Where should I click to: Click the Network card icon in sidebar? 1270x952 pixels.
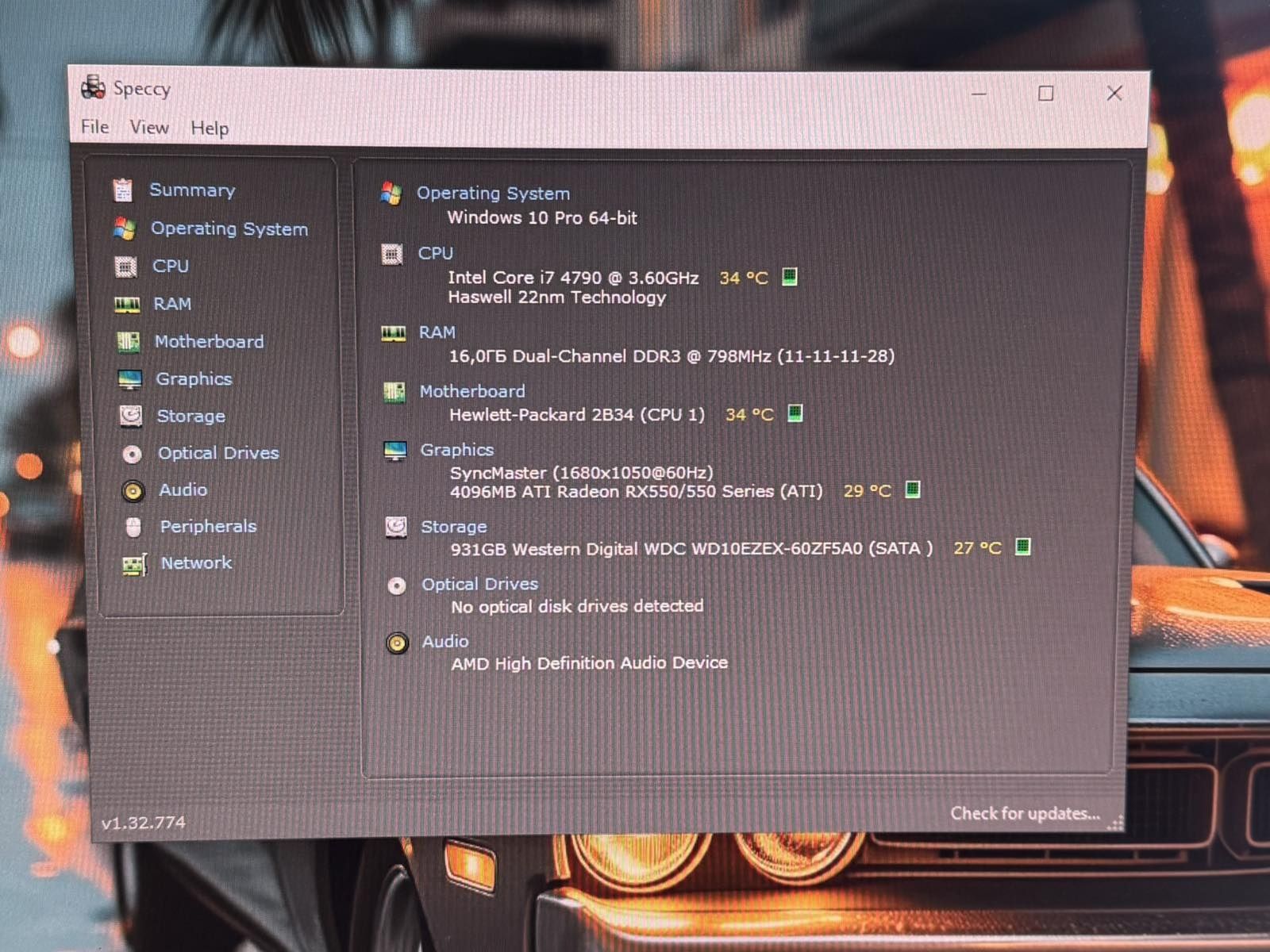(135, 564)
